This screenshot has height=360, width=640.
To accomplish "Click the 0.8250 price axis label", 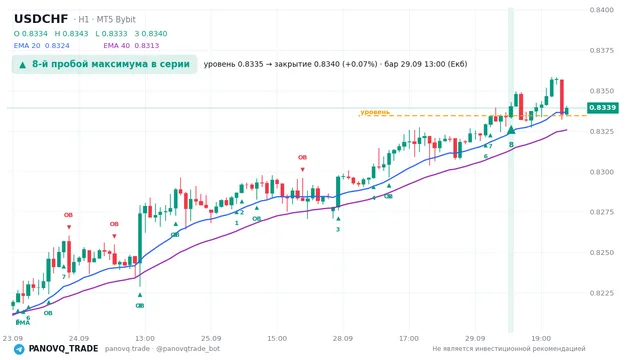I will coord(601,253).
